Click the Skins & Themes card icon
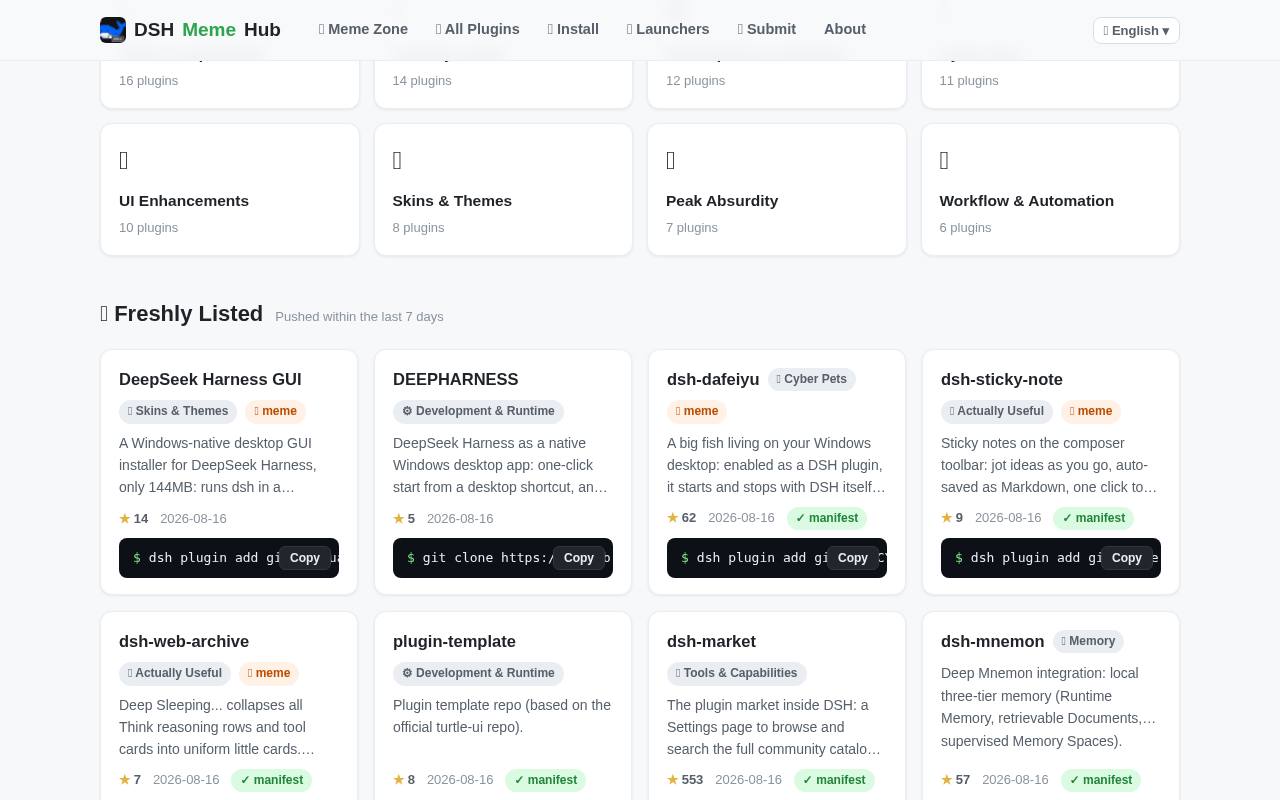Image resolution: width=1280 pixels, height=800 pixels. (x=398, y=160)
